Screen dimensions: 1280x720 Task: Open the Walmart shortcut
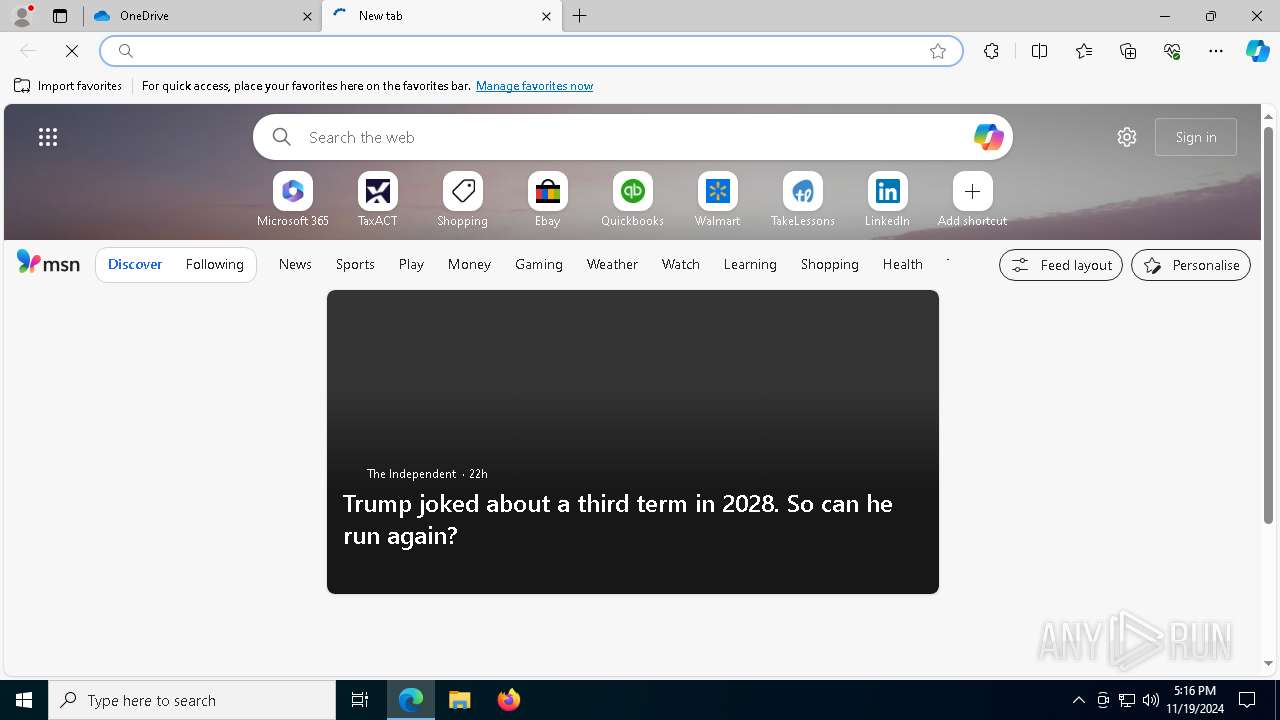click(x=718, y=199)
